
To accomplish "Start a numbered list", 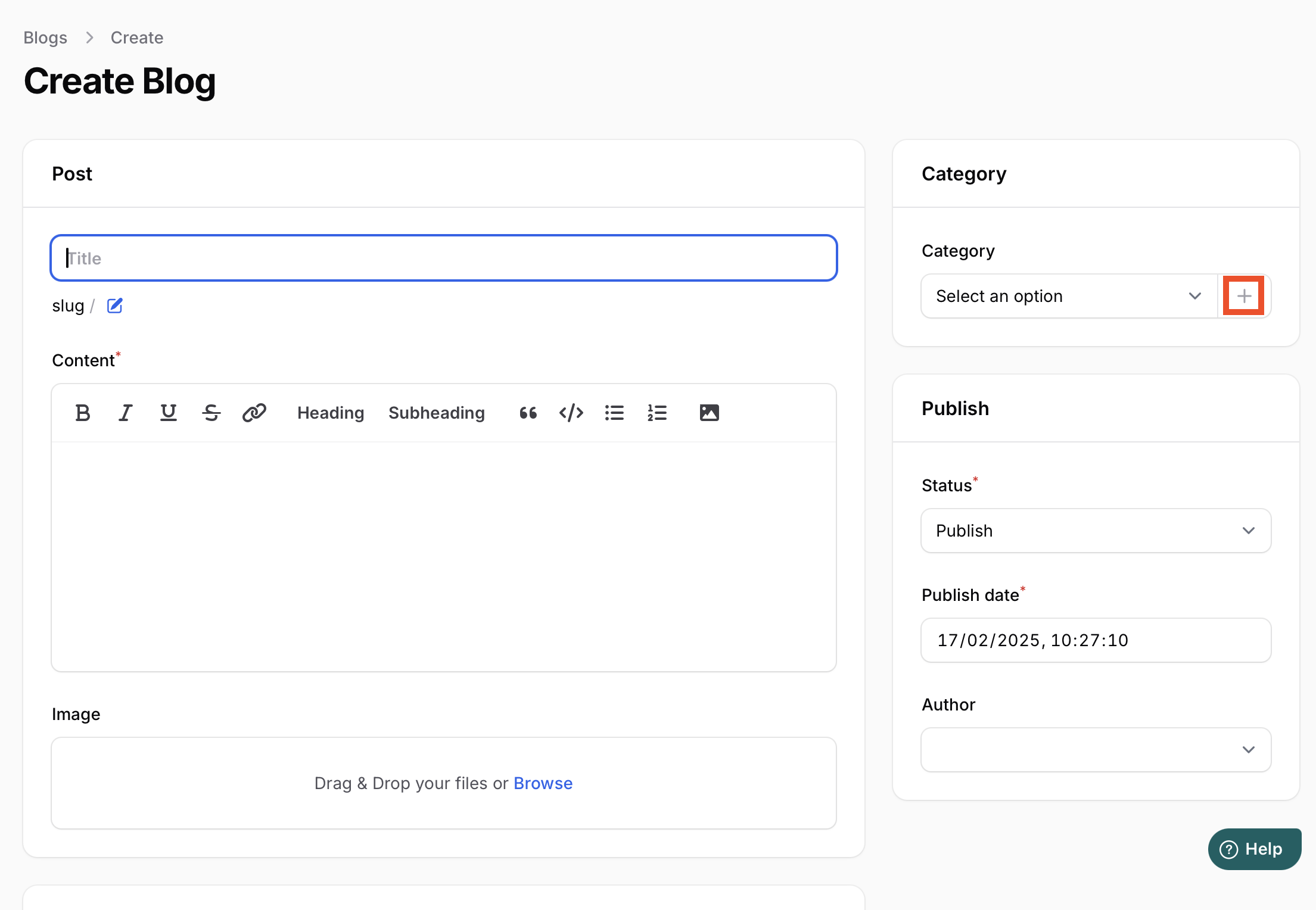I will [657, 413].
